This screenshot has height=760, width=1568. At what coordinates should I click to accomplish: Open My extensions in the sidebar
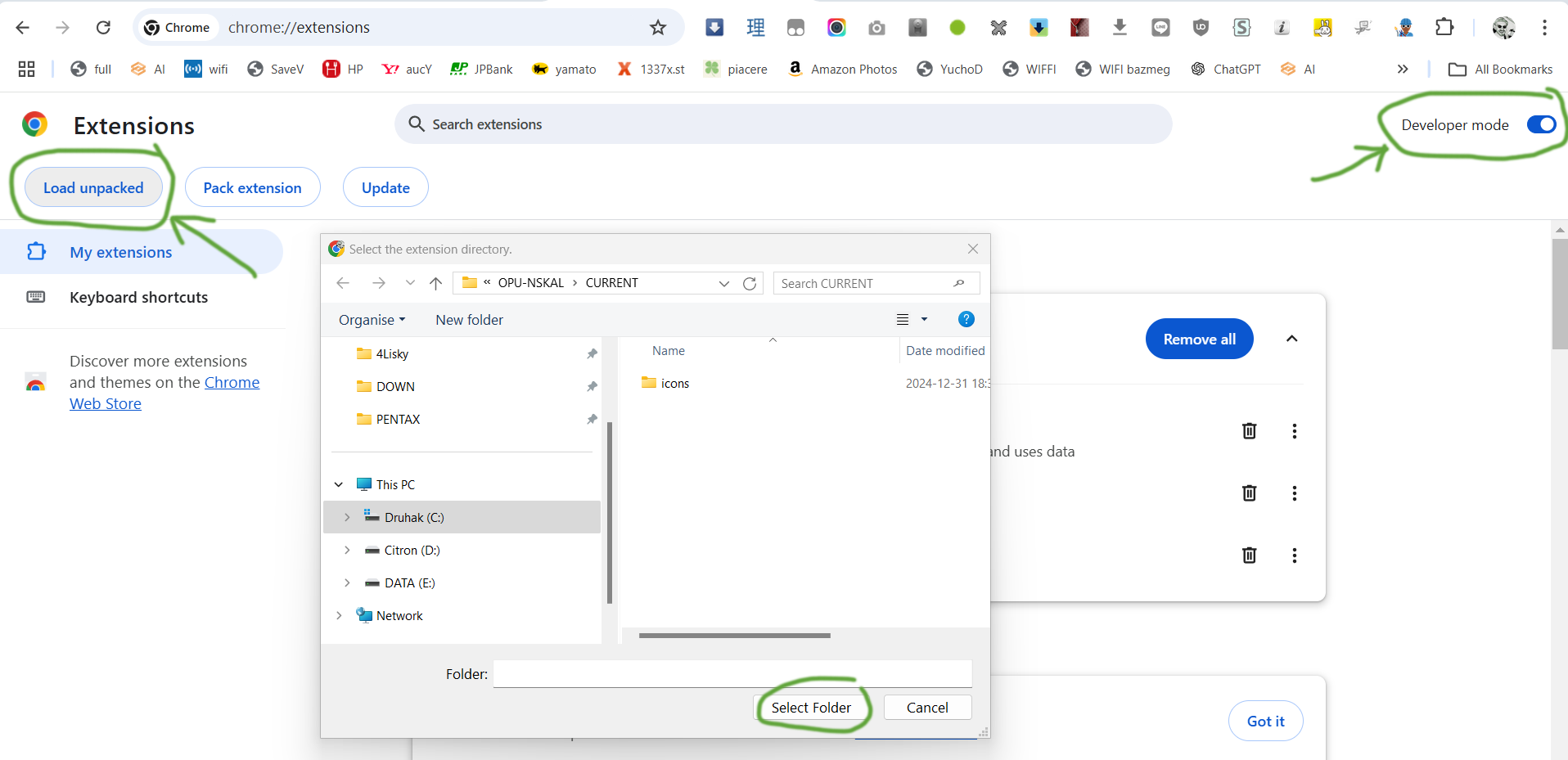point(120,253)
